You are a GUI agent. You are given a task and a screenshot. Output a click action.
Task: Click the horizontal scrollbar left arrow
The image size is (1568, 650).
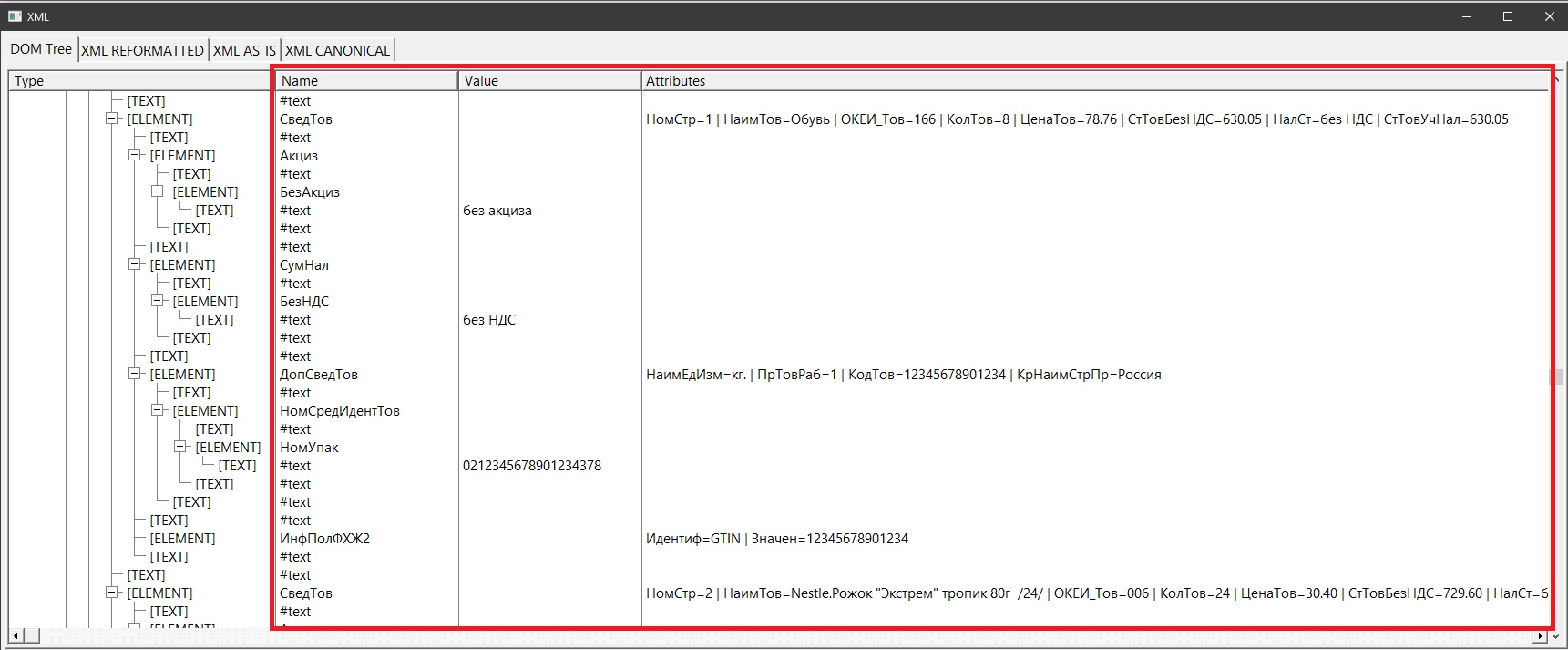tap(16, 635)
